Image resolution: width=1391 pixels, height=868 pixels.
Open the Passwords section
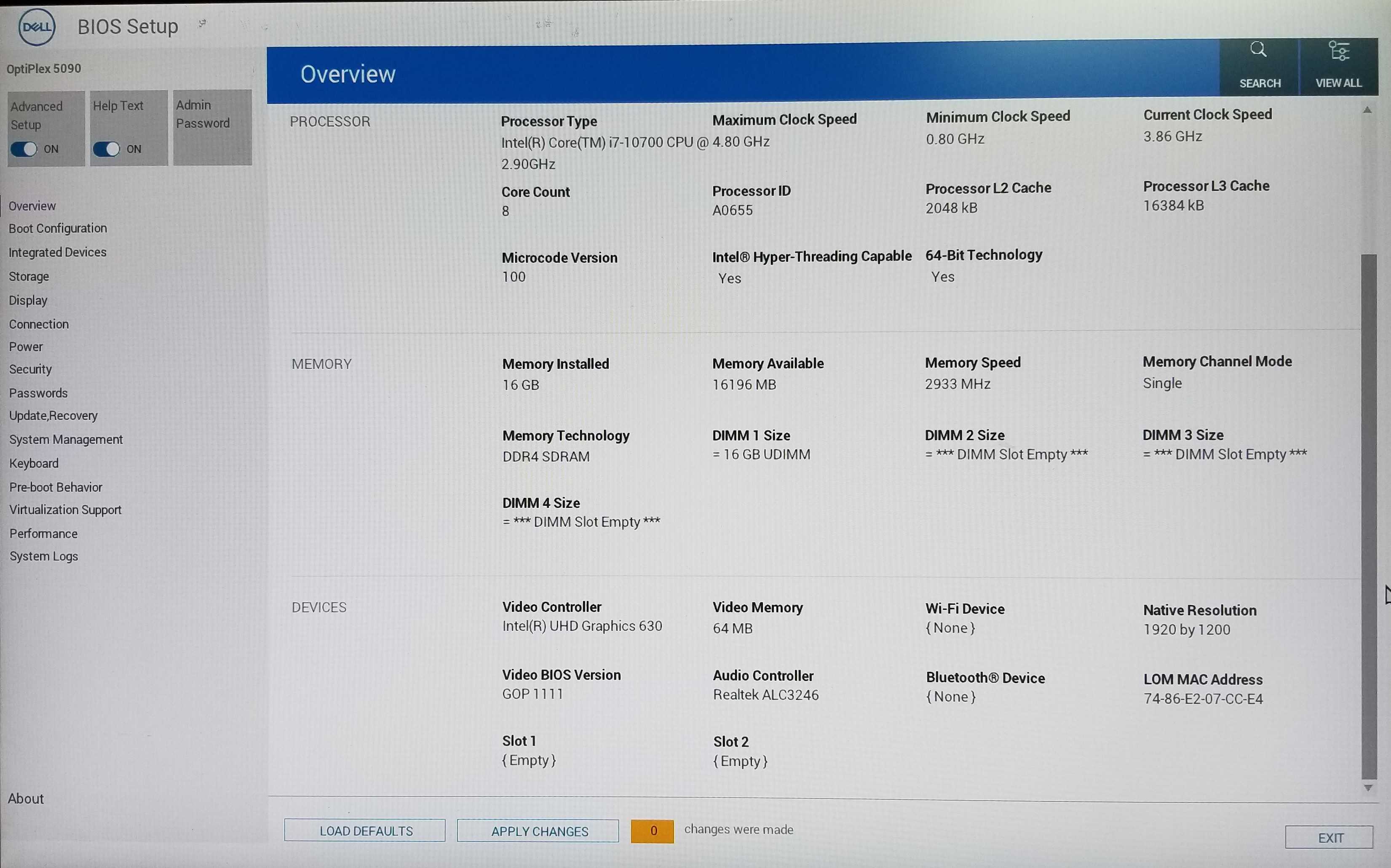(38, 393)
